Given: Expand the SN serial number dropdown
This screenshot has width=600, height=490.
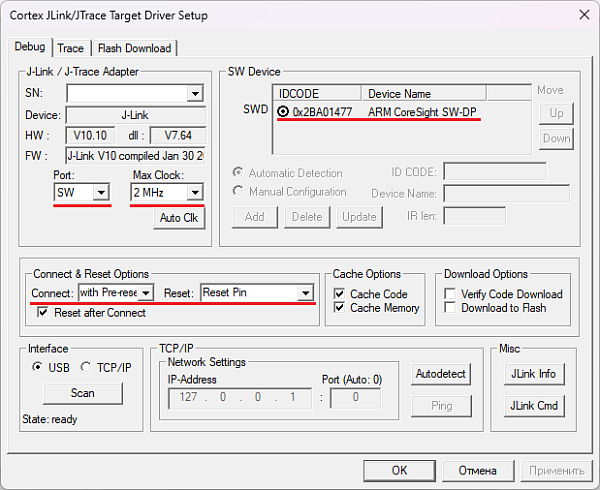Looking at the screenshot, I should (194, 94).
